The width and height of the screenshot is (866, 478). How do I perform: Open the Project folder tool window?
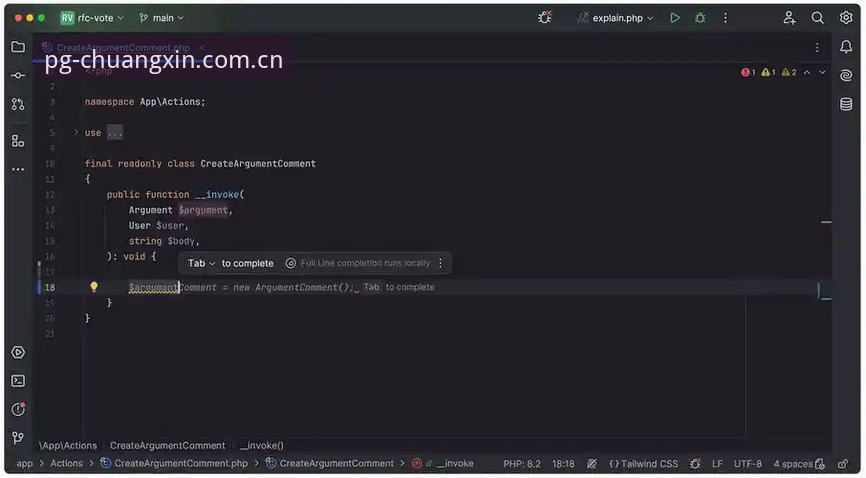click(x=18, y=47)
